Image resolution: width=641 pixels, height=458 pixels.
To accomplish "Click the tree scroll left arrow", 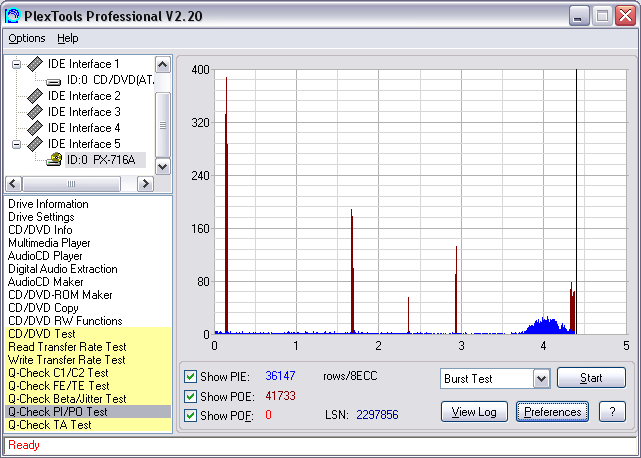I will [x=13, y=184].
